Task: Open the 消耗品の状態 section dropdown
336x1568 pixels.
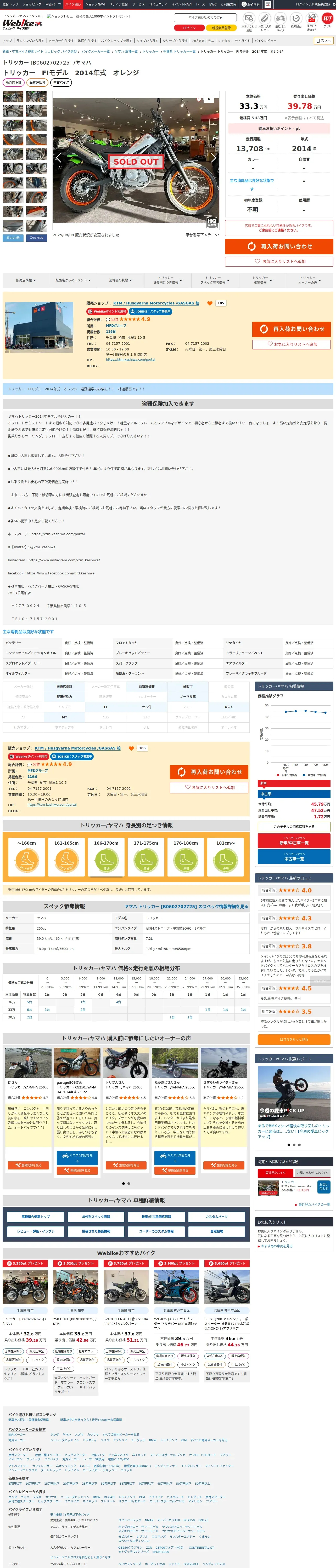Action: coord(120,281)
